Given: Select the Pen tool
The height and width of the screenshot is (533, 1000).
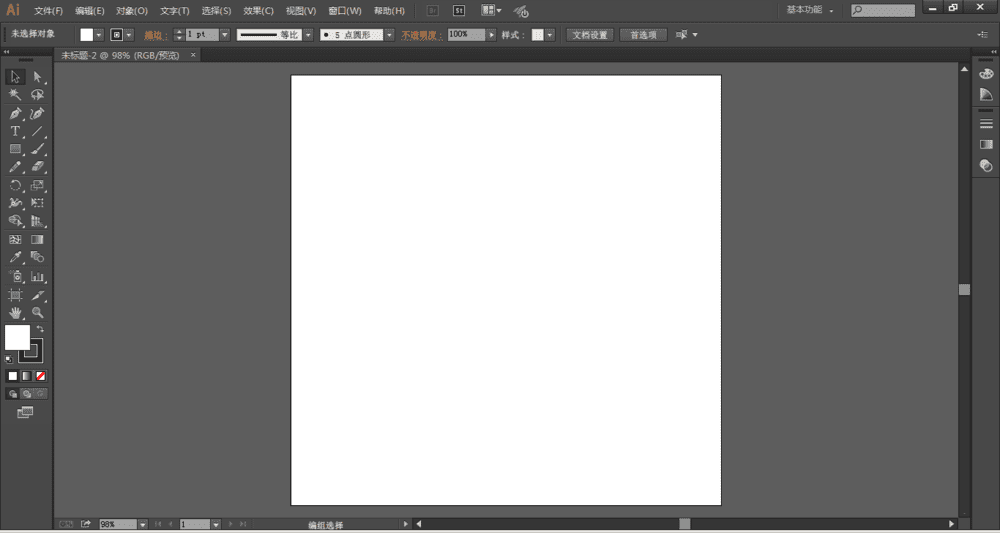Looking at the screenshot, I should [x=15, y=113].
